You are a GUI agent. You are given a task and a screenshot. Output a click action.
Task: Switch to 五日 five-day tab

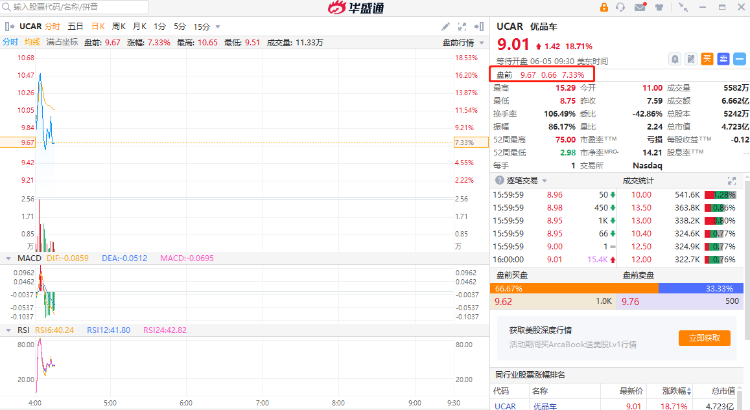(75, 26)
